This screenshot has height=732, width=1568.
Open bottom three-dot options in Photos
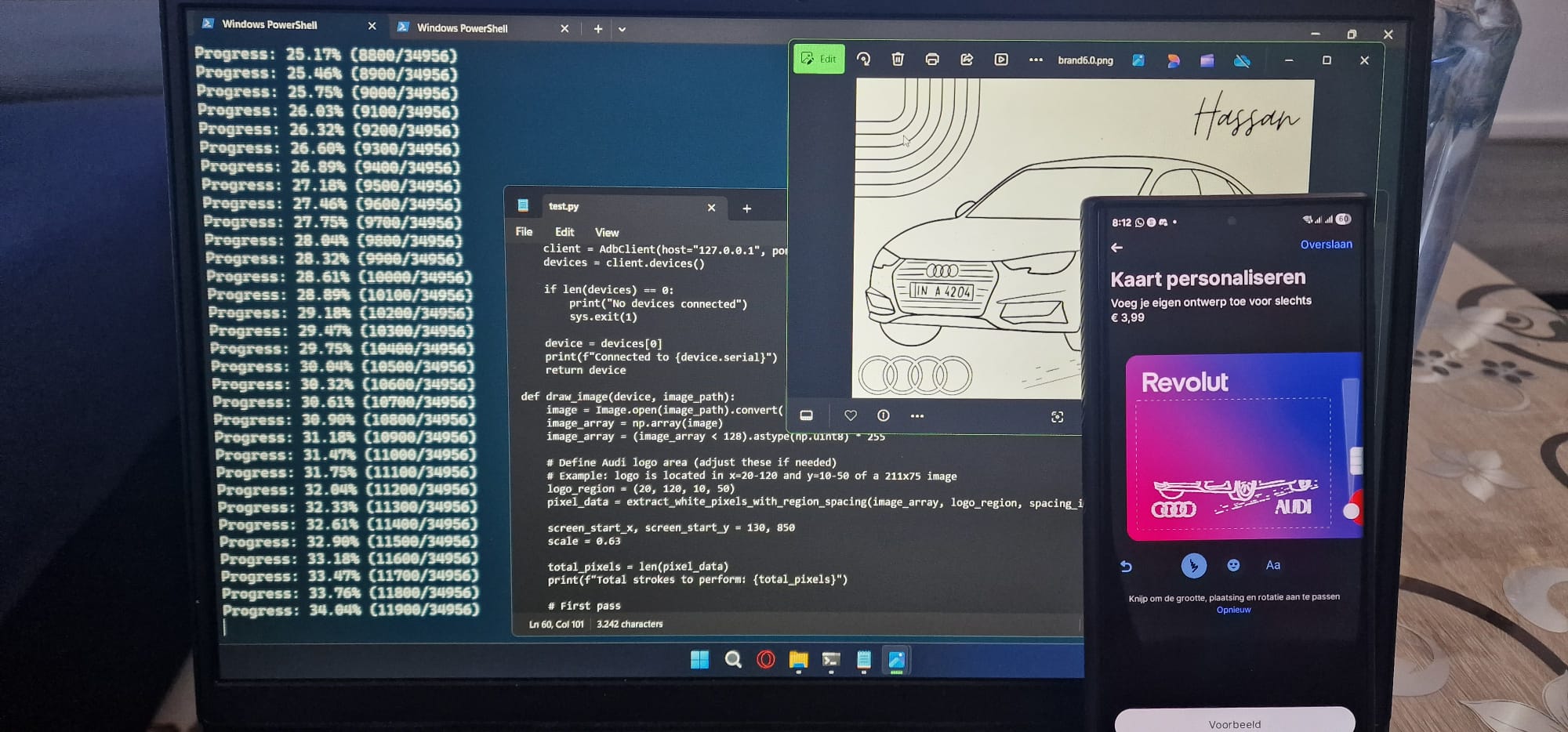(917, 415)
